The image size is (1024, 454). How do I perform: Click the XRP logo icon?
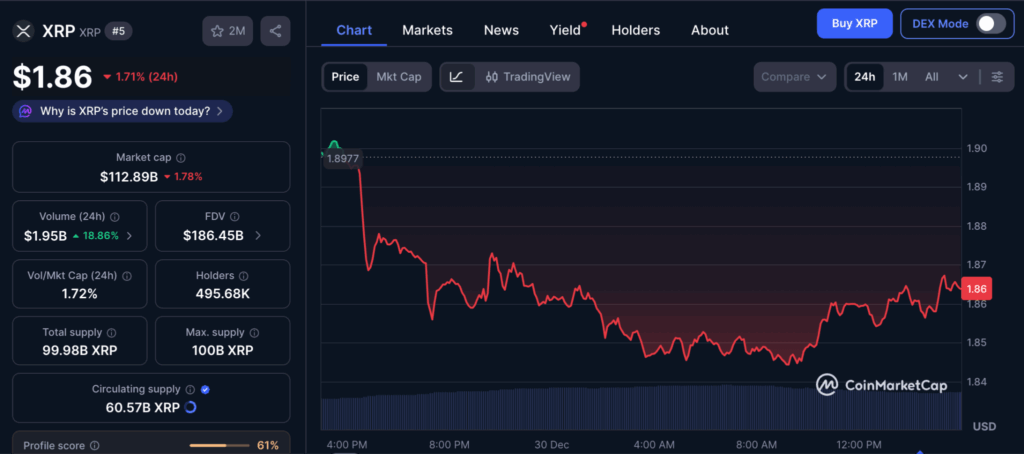(23, 31)
